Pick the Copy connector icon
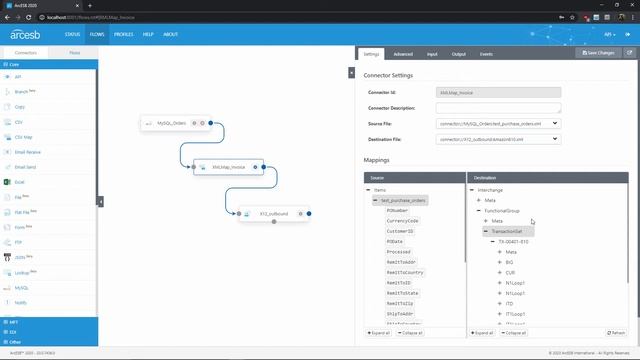 (x=7, y=107)
